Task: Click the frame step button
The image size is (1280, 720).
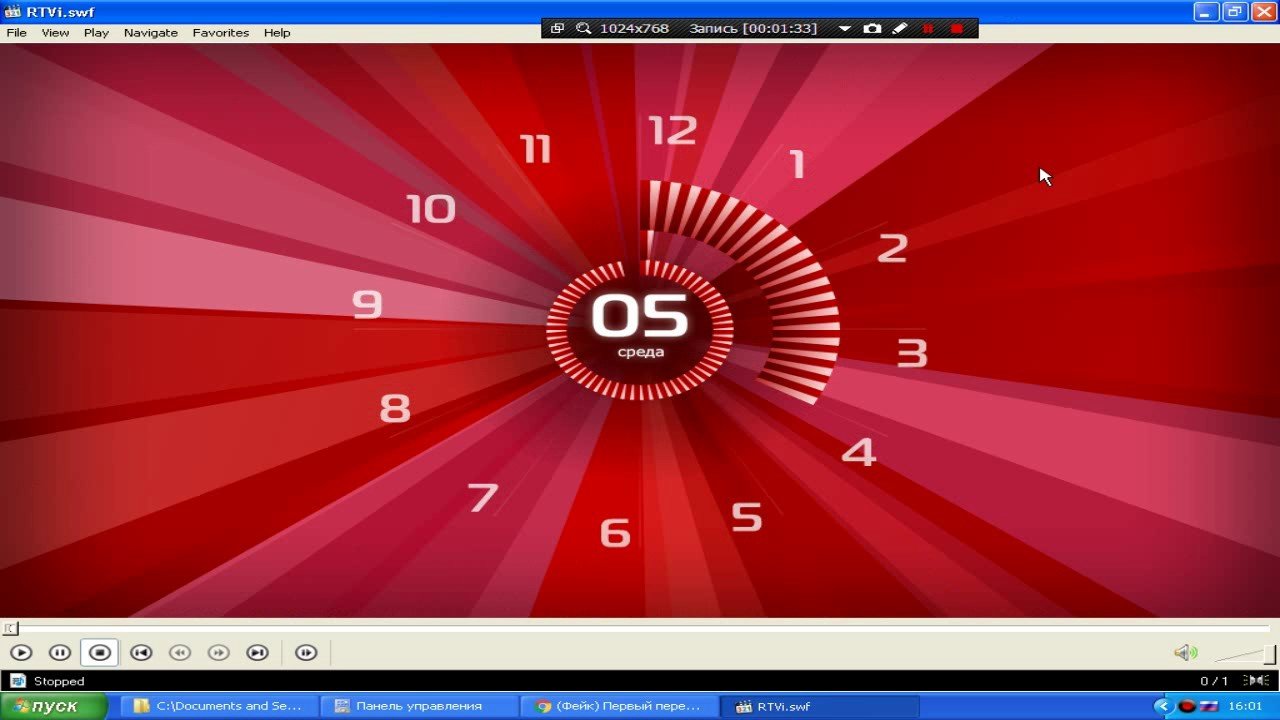Action: (306, 653)
